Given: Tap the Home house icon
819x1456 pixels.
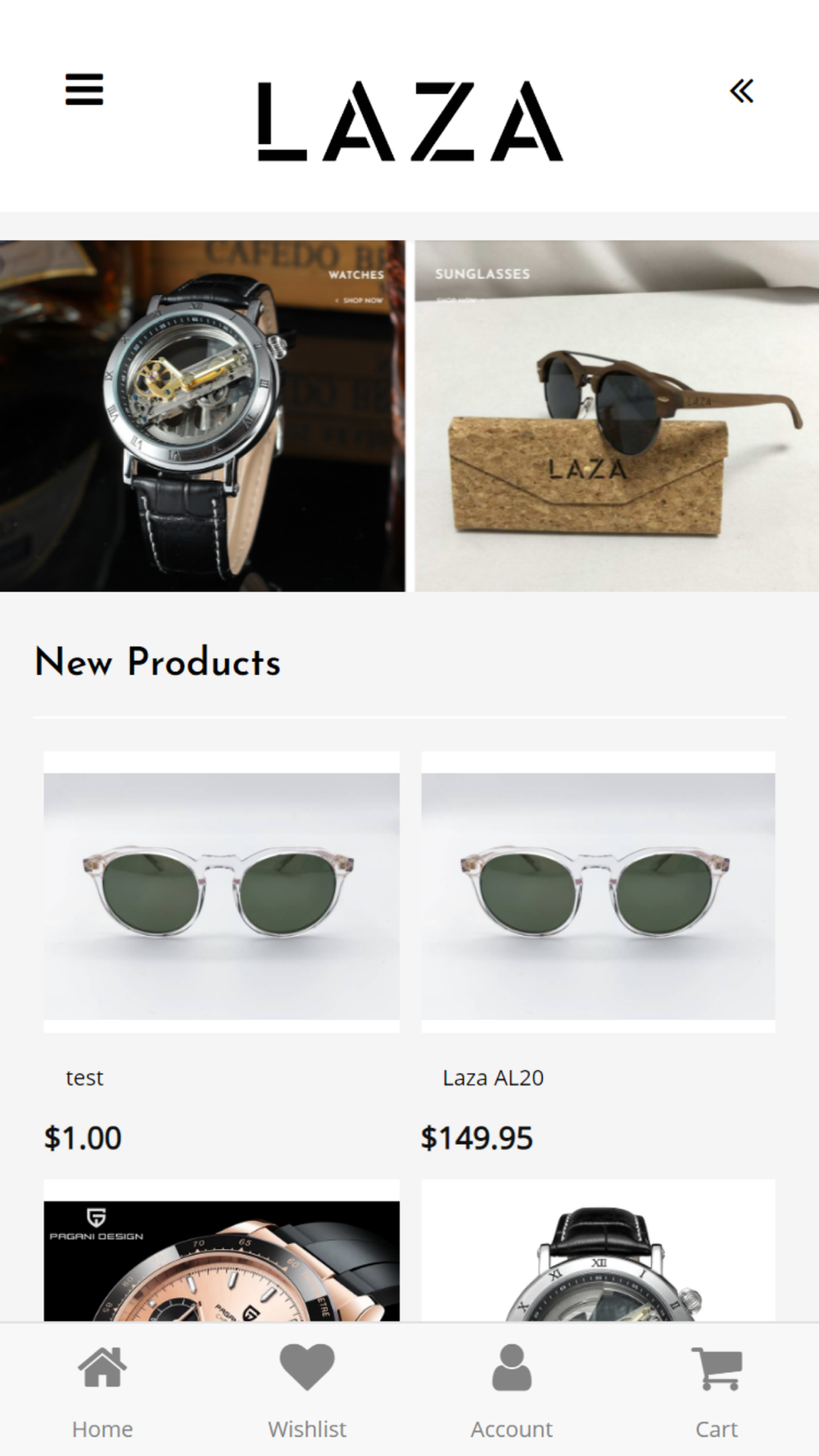Looking at the screenshot, I should pyautogui.click(x=102, y=1367).
